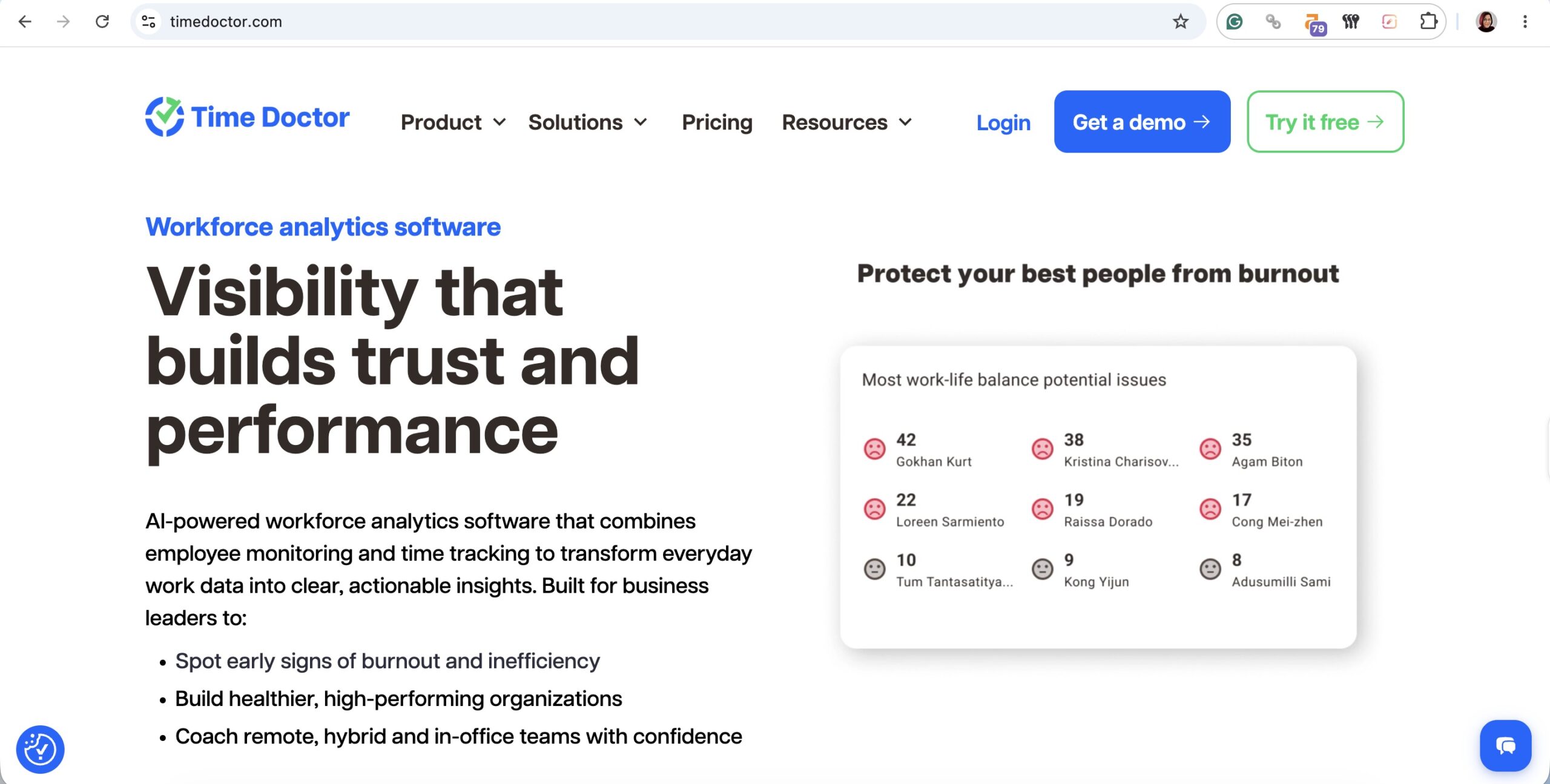Viewport: 1550px width, 784px height.
Task: Click the user profile avatar
Action: click(1486, 22)
